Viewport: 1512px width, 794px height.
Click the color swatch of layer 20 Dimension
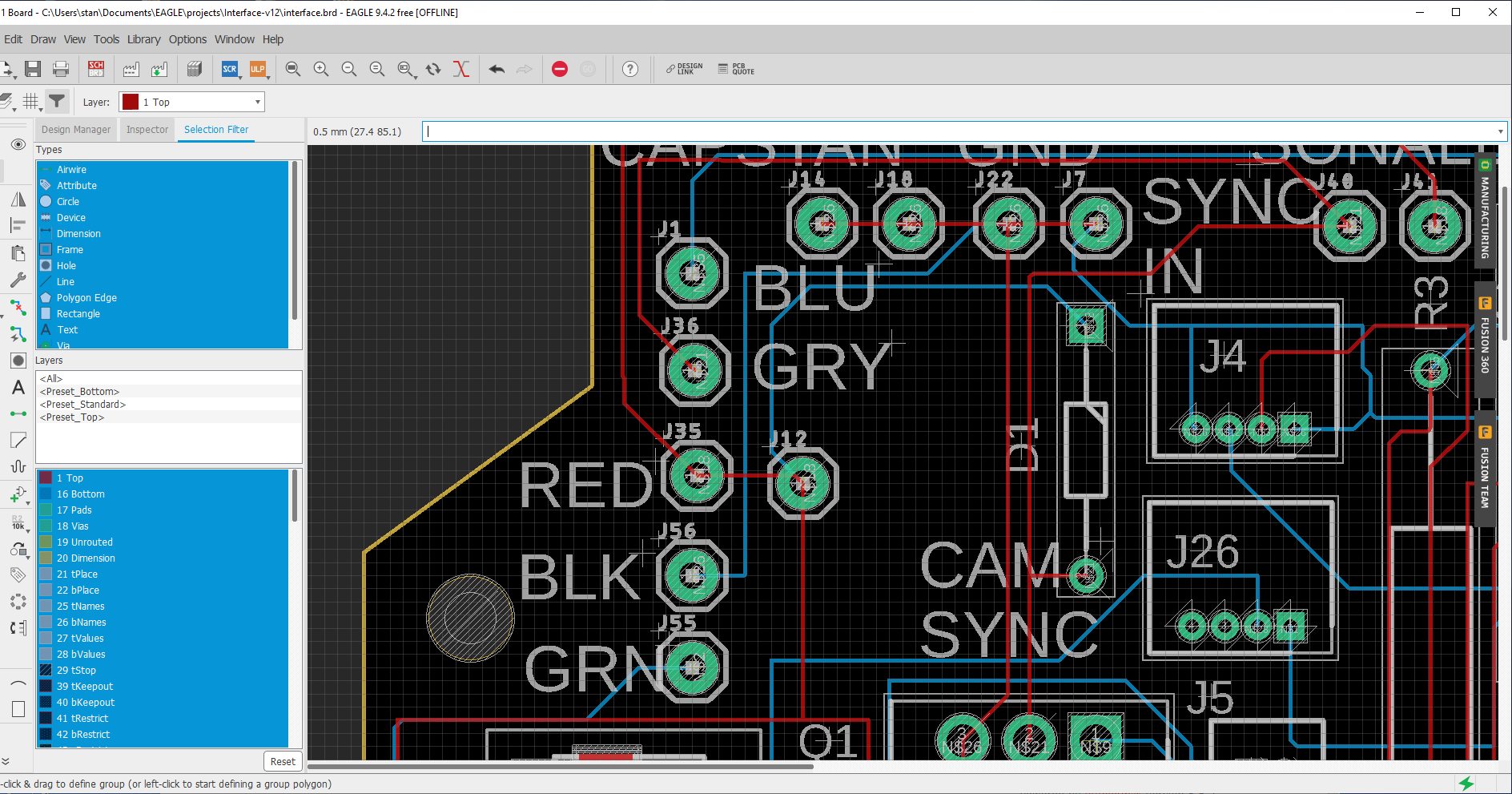(x=46, y=558)
